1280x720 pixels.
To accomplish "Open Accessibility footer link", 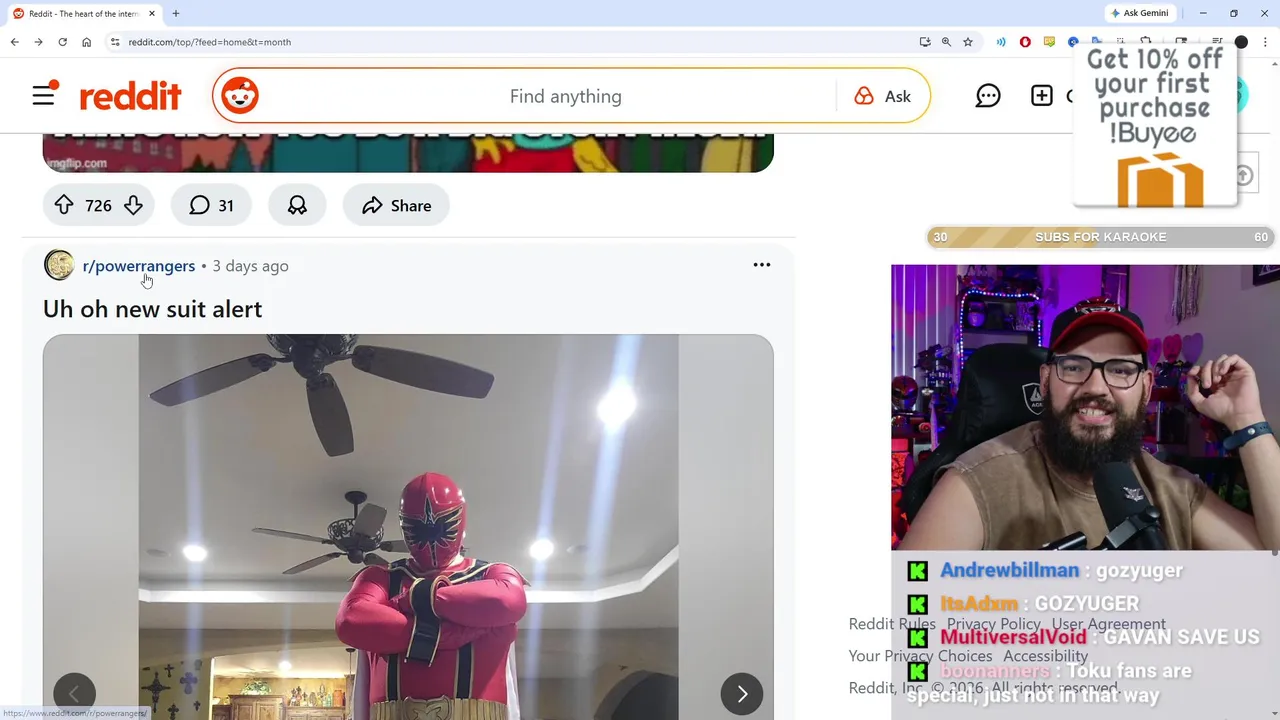I will click(1046, 656).
